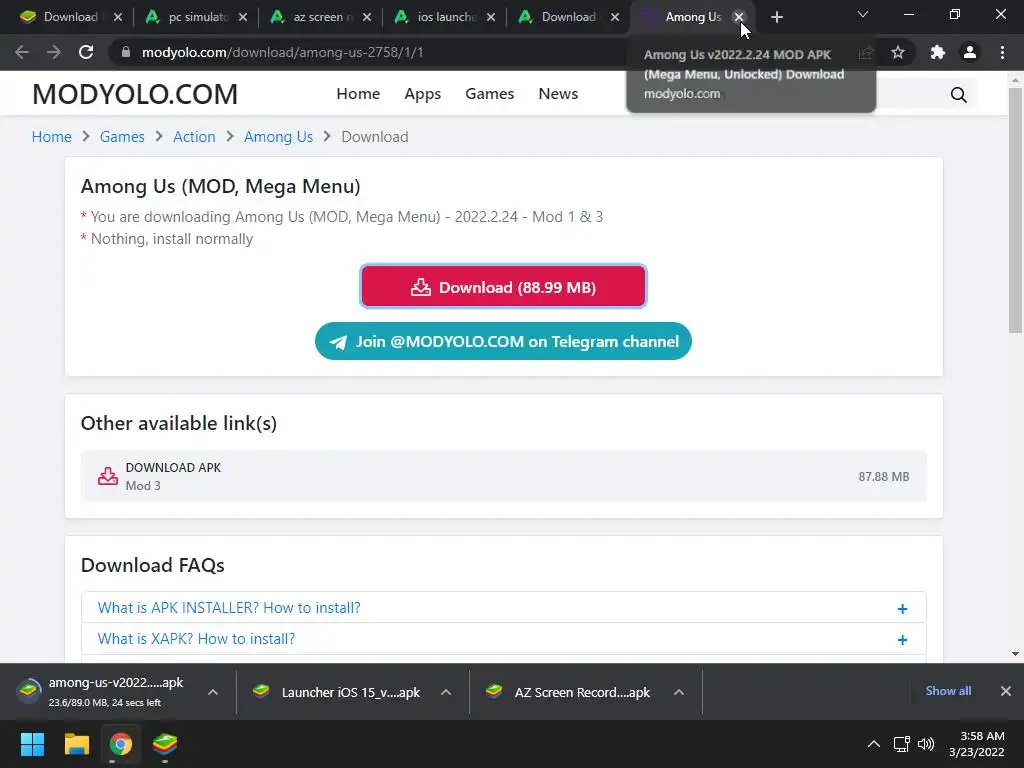Close the pc simulator tab
1024x768 pixels.
coord(243,17)
